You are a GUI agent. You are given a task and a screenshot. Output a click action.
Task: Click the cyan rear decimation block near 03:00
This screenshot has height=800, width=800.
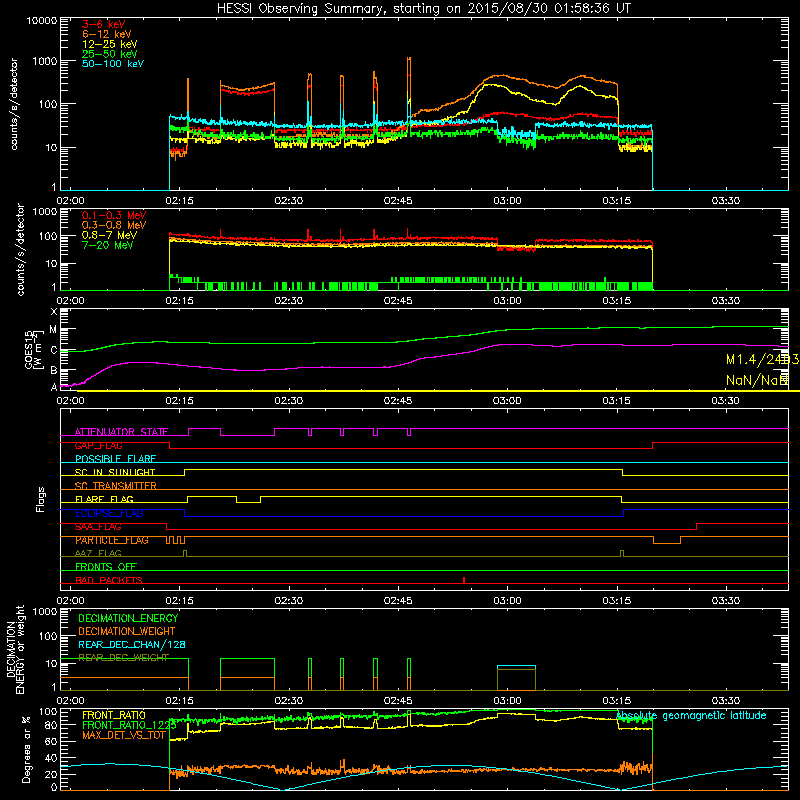(516, 666)
